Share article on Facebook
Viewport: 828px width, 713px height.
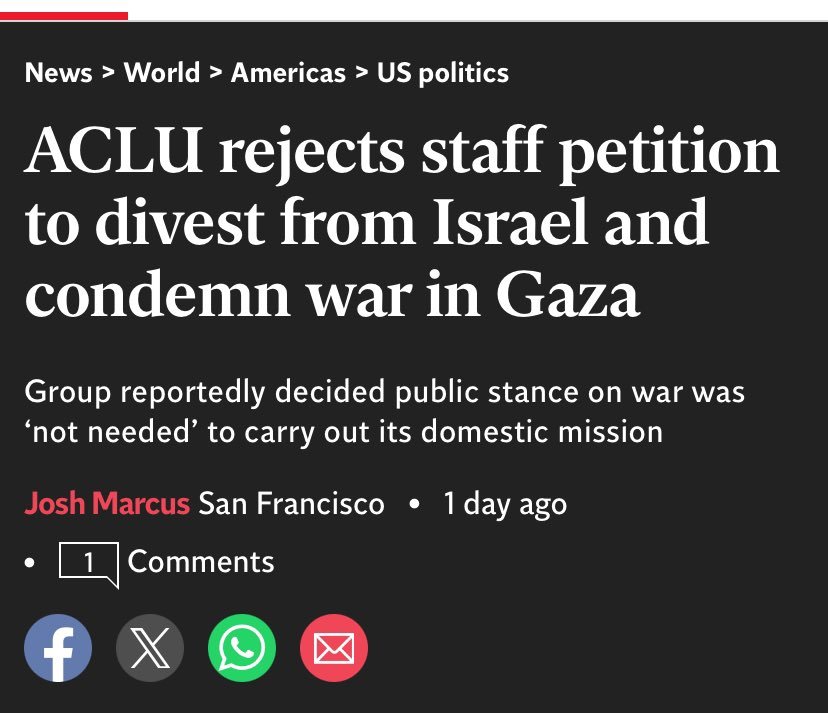tap(58, 648)
